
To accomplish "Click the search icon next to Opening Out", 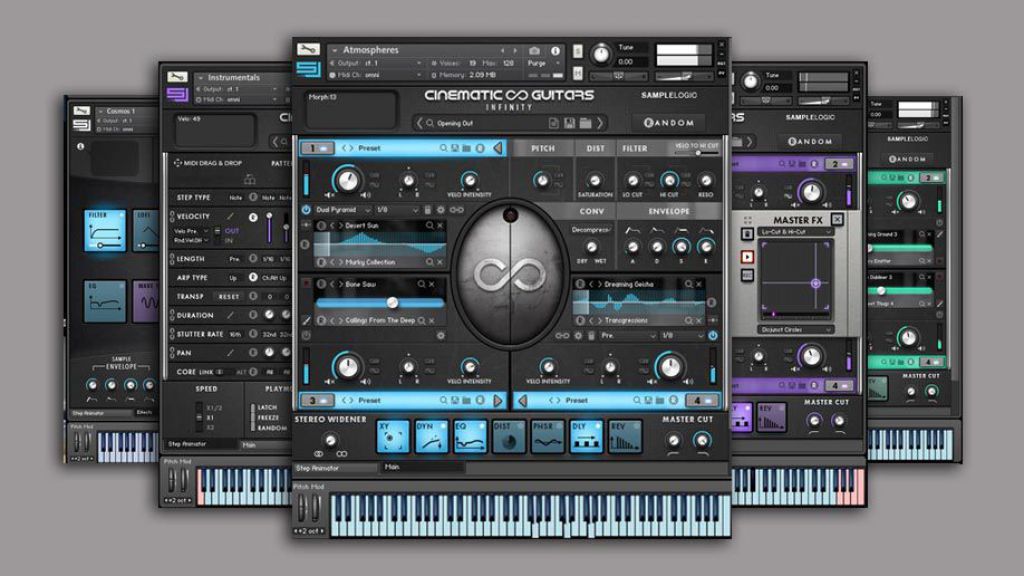I will (430, 123).
